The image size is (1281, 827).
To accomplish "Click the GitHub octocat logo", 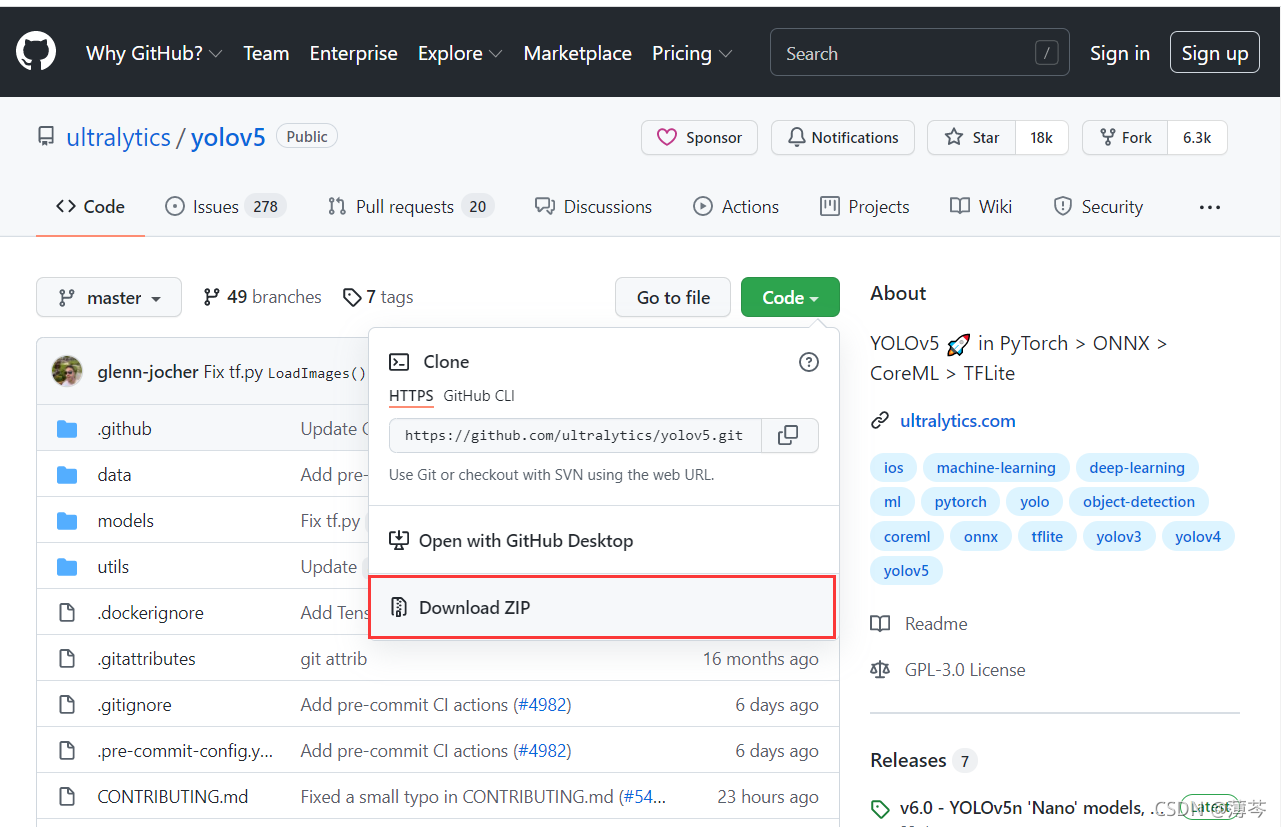I will [x=36, y=52].
